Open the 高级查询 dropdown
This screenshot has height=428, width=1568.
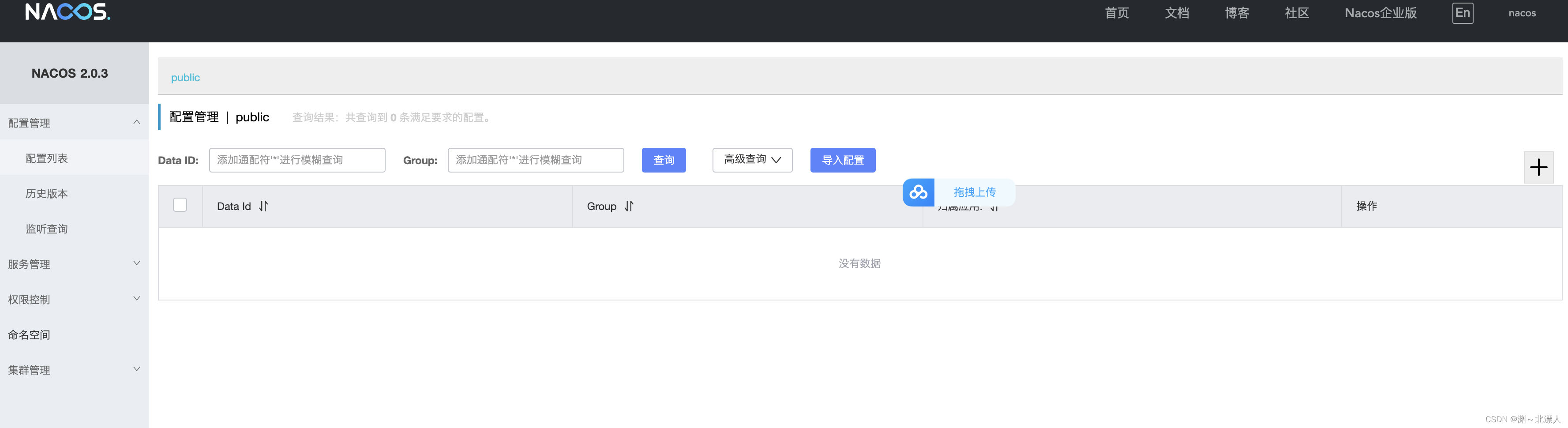[x=752, y=160]
